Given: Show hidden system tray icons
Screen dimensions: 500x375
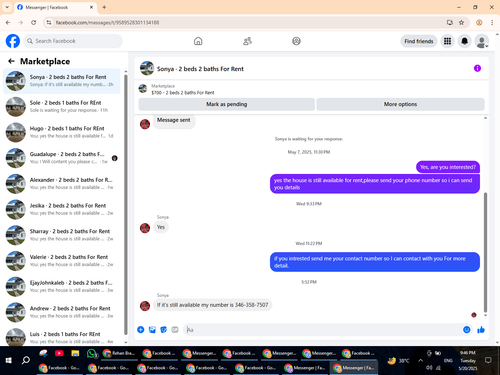Looking at the screenshot, I should (421, 360).
